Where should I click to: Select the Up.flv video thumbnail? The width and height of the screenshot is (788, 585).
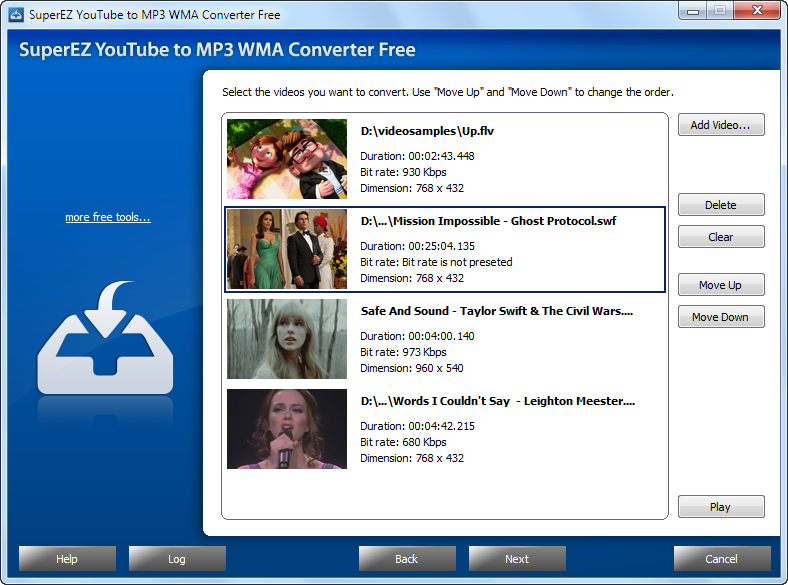tap(287, 159)
